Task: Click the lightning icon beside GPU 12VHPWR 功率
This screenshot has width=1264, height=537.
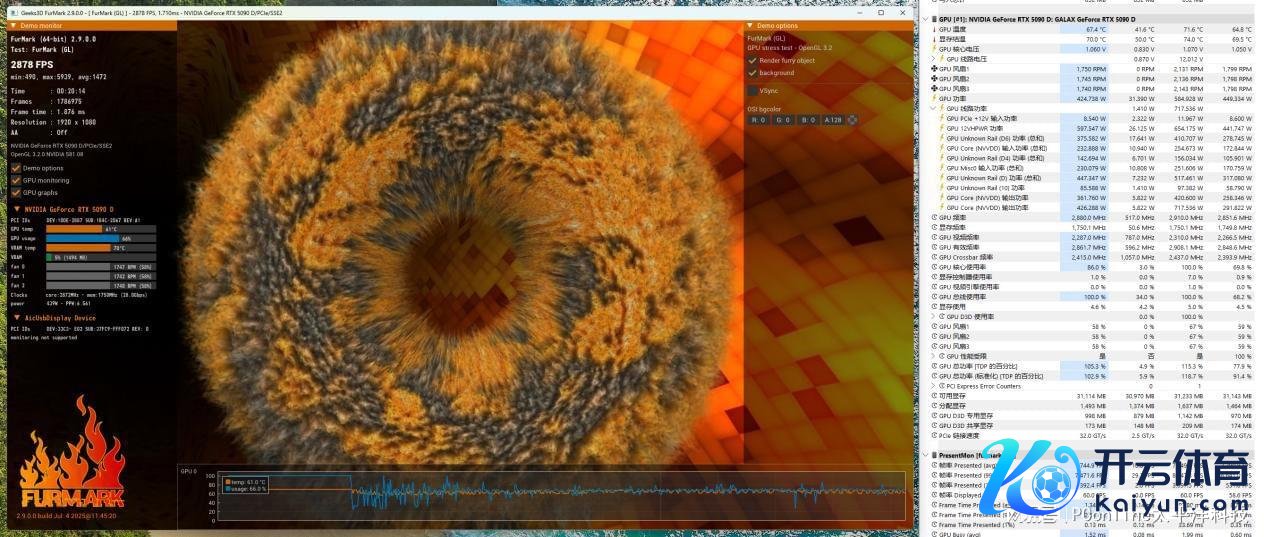Action: (941, 128)
